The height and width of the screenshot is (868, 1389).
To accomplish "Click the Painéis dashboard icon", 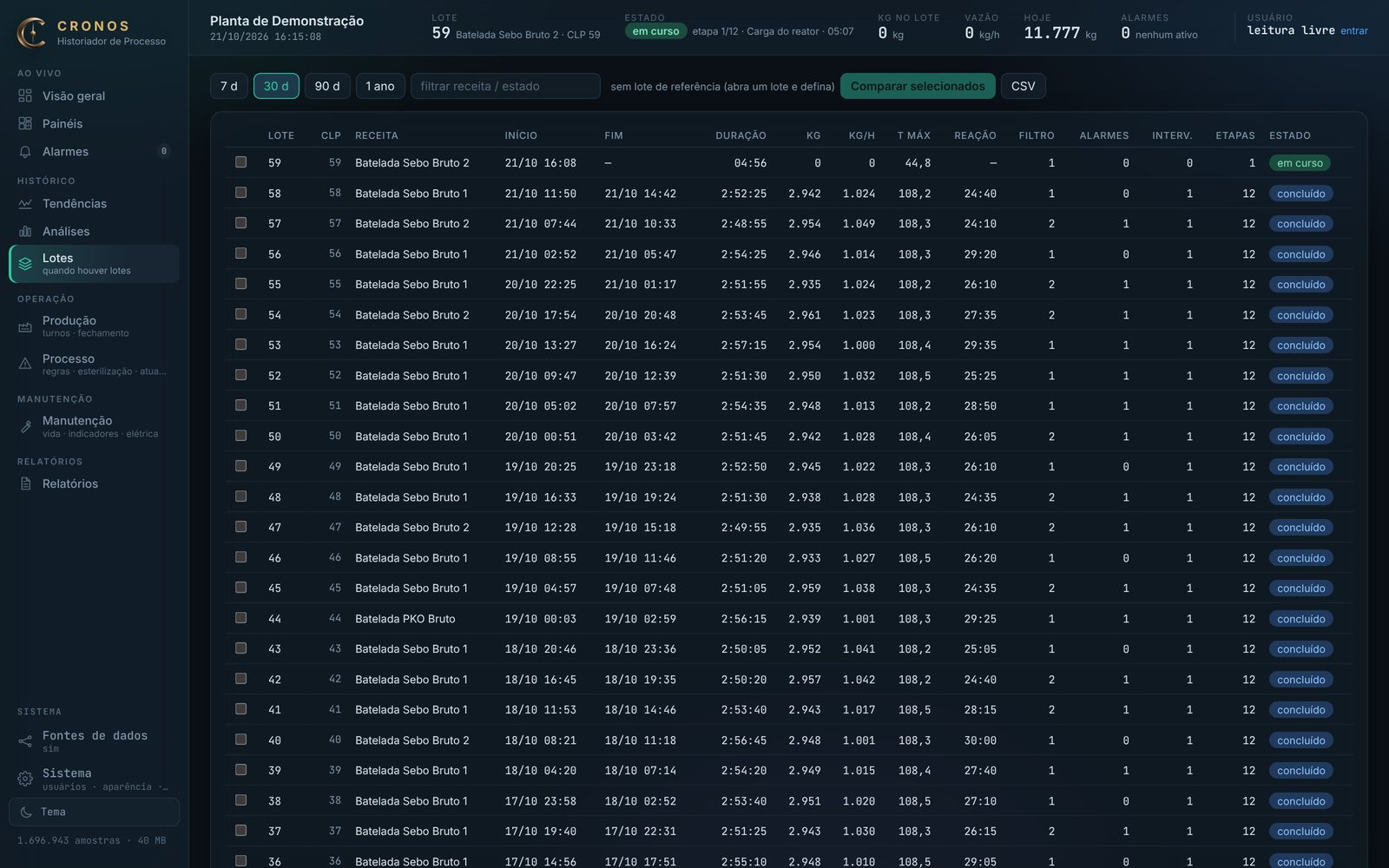I will tap(25, 123).
